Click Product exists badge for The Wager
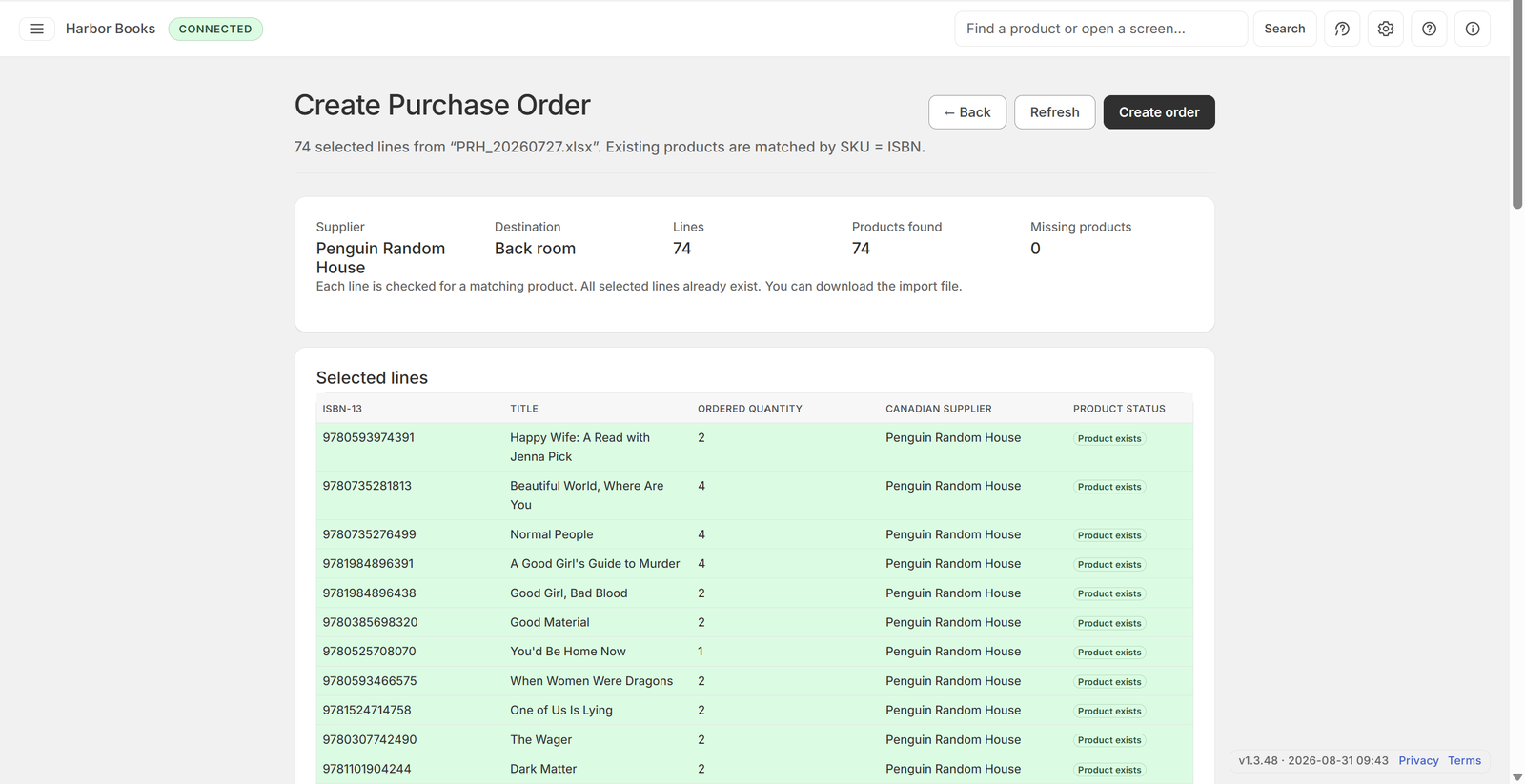This screenshot has width=1525, height=784. point(1109,740)
